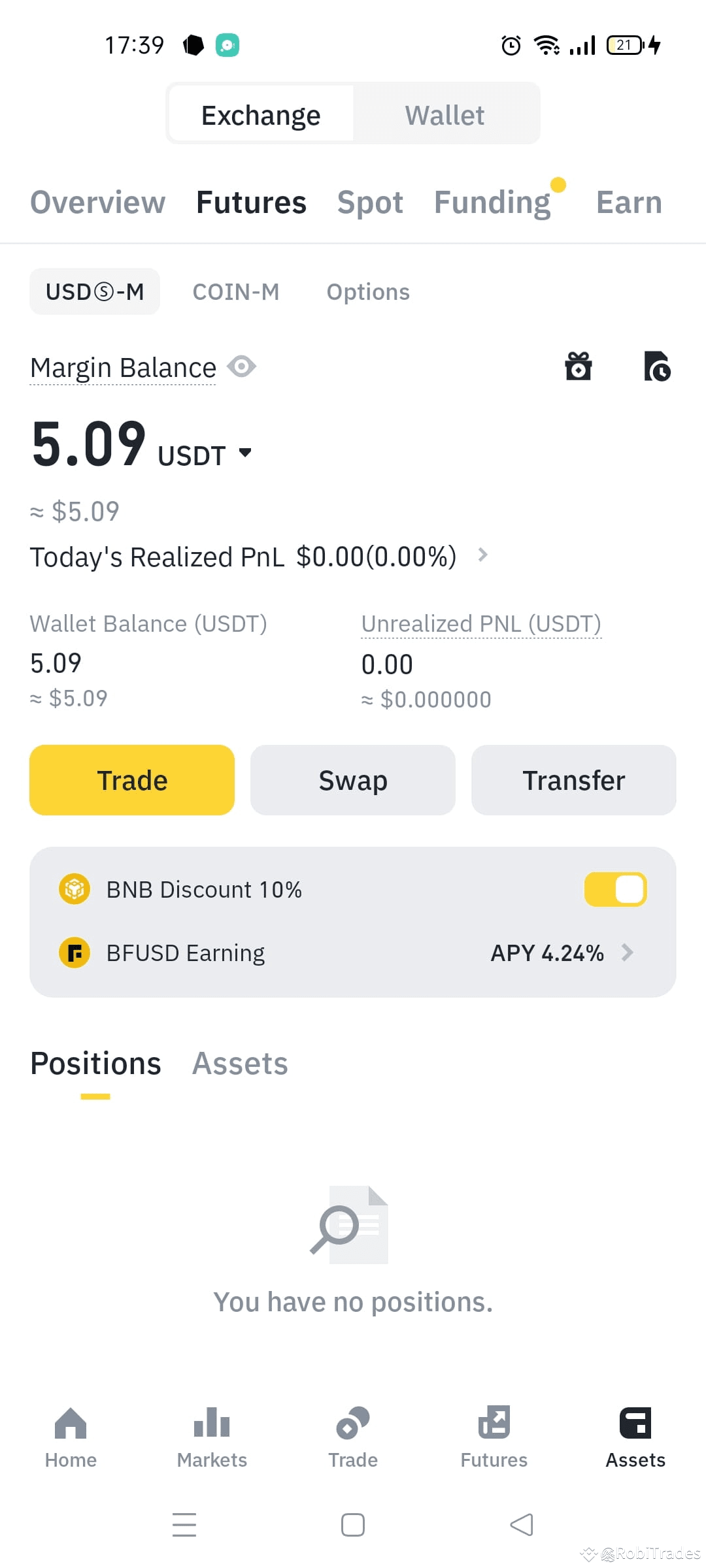706x1568 pixels.
Task: Hide the margin balance using eye icon
Action: (x=242, y=367)
